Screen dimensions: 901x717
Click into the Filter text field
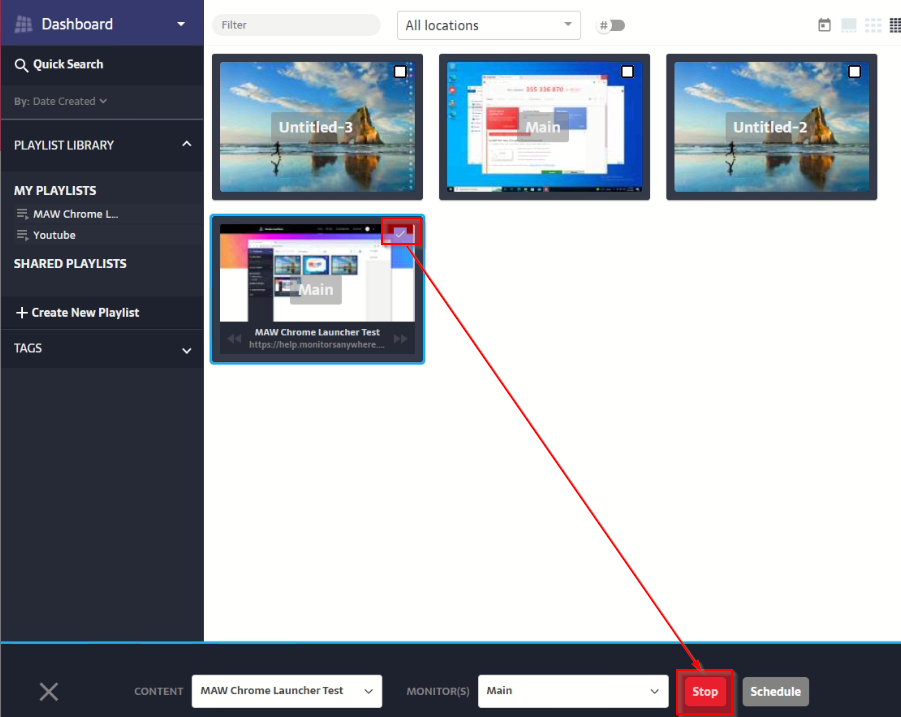click(296, 25)
